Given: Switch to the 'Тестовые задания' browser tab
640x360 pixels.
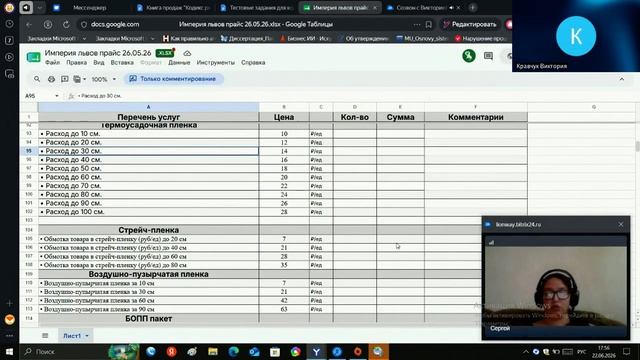Looking at the screenshot, I should [257, 8].
